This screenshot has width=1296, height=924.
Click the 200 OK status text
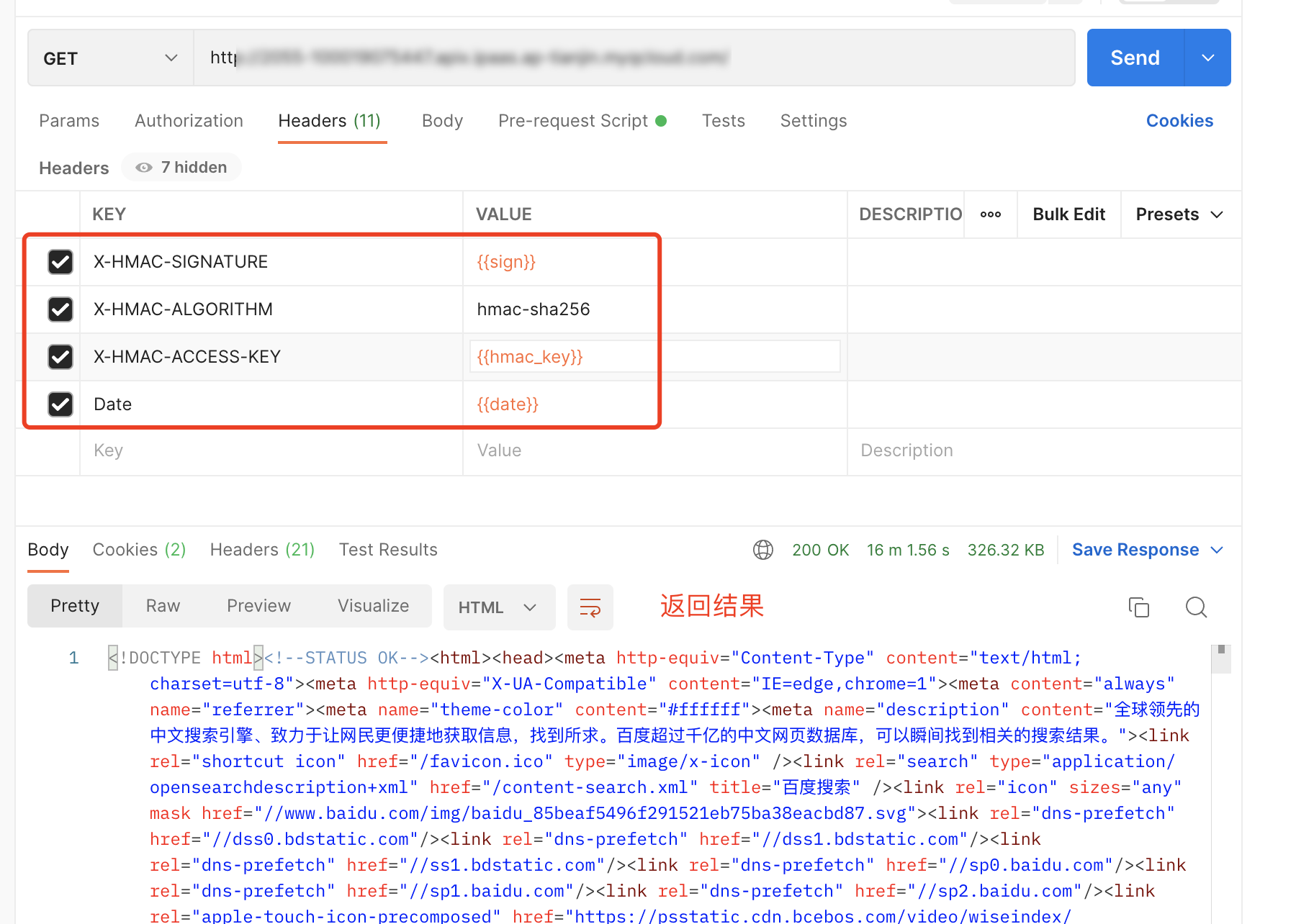pos(821,550)
